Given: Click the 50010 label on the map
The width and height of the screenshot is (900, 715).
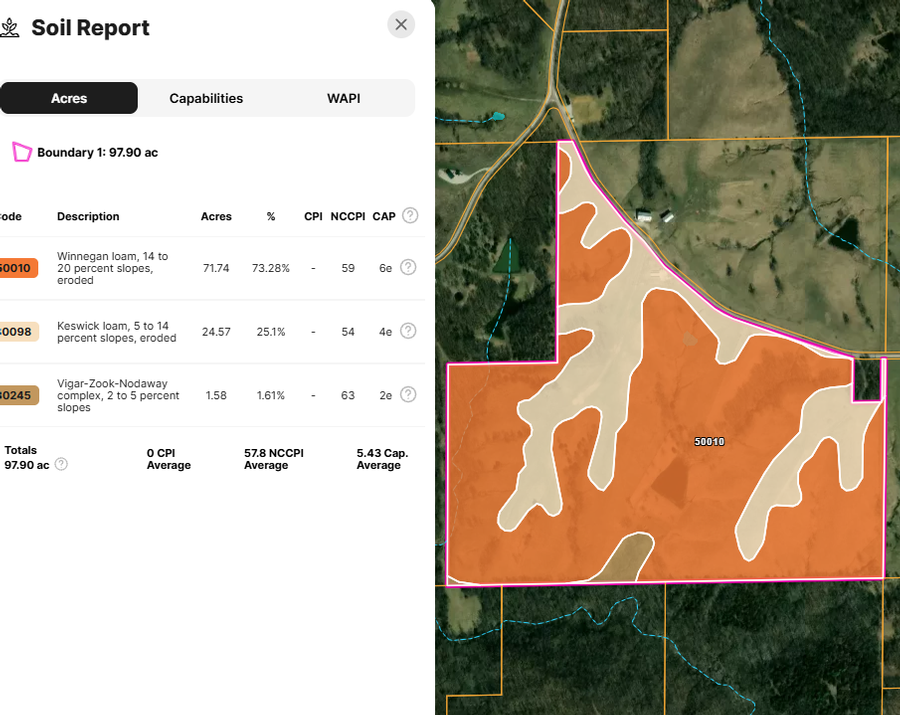Looking at the screenshot, I should (709, 441).
